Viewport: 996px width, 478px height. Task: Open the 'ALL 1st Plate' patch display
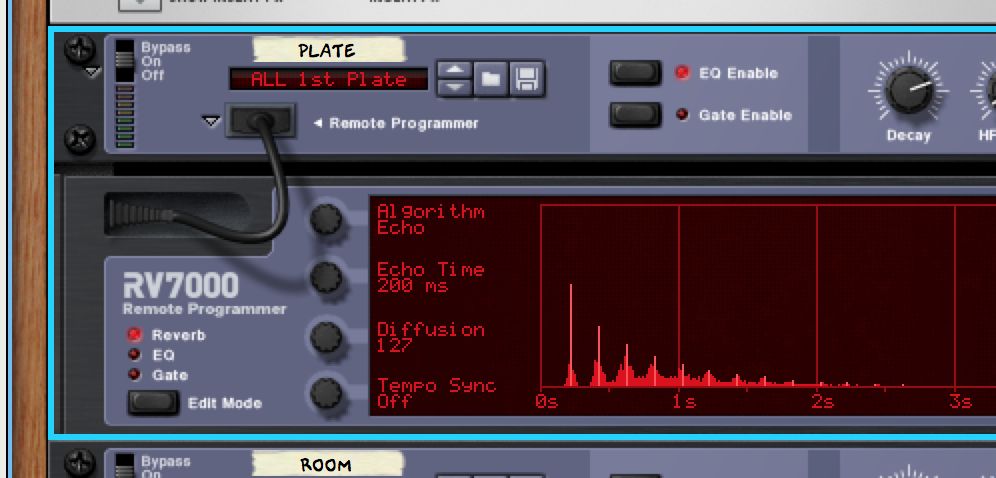[x=329, y=79]
